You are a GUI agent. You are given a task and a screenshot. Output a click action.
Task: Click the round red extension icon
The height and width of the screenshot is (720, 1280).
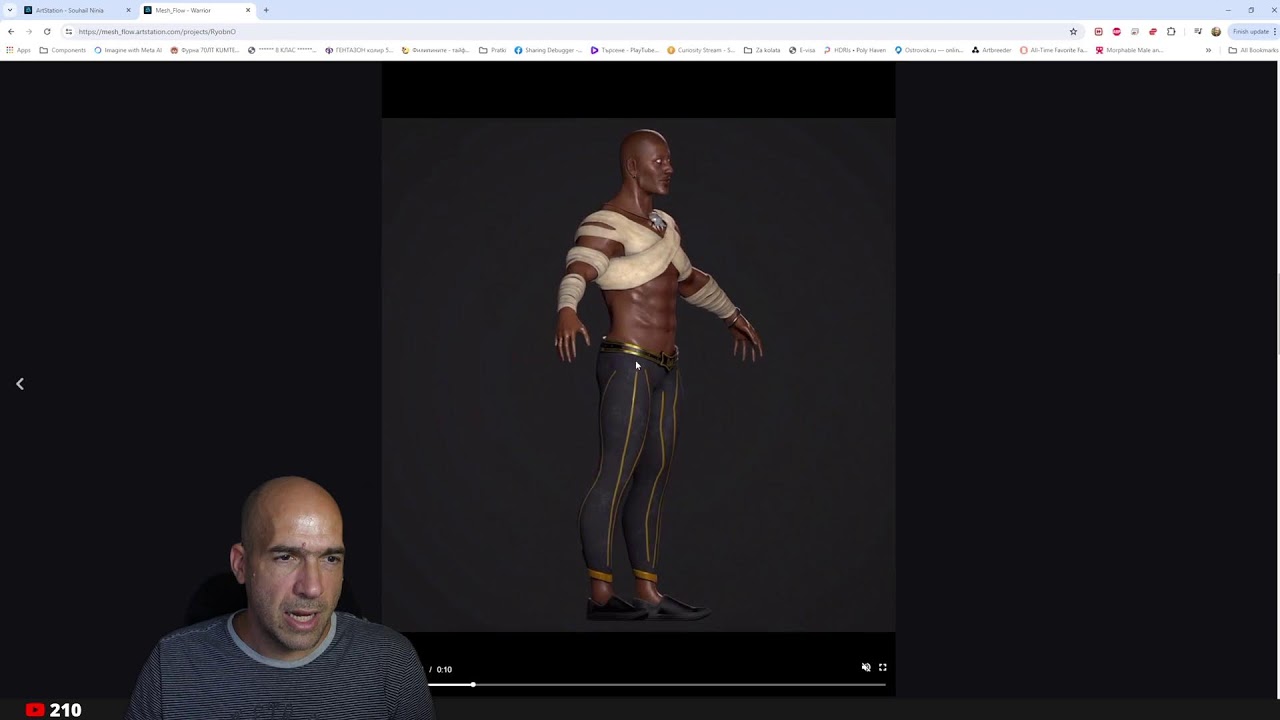pyautogui.click(x=1116, y=31)
